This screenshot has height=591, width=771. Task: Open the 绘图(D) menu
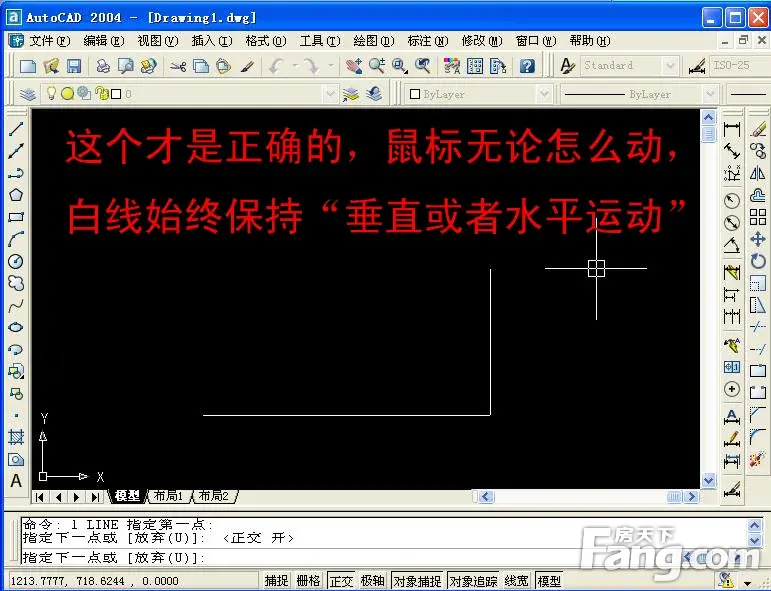click(x=374, y=41)
